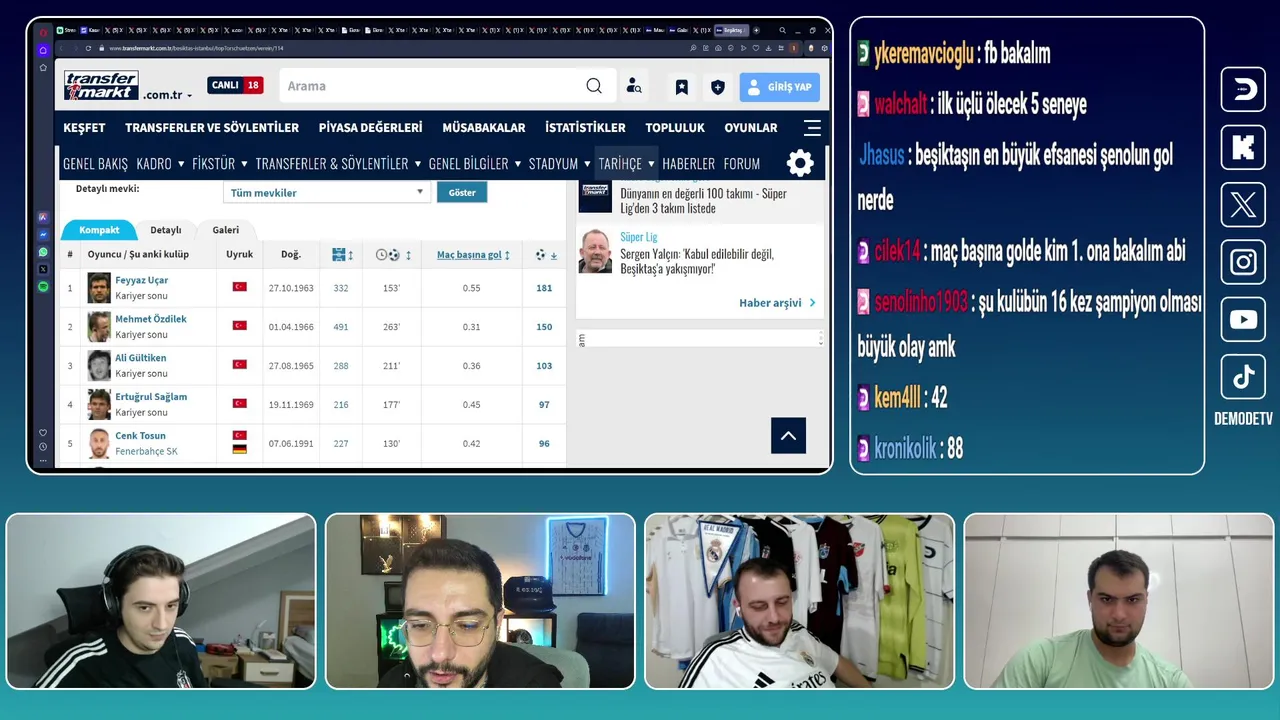The height and width of the screenshot is (720, 1280).
Task: Open the settings gear icon on club bar
Action: pyautogui.click(x=800, y=163)
